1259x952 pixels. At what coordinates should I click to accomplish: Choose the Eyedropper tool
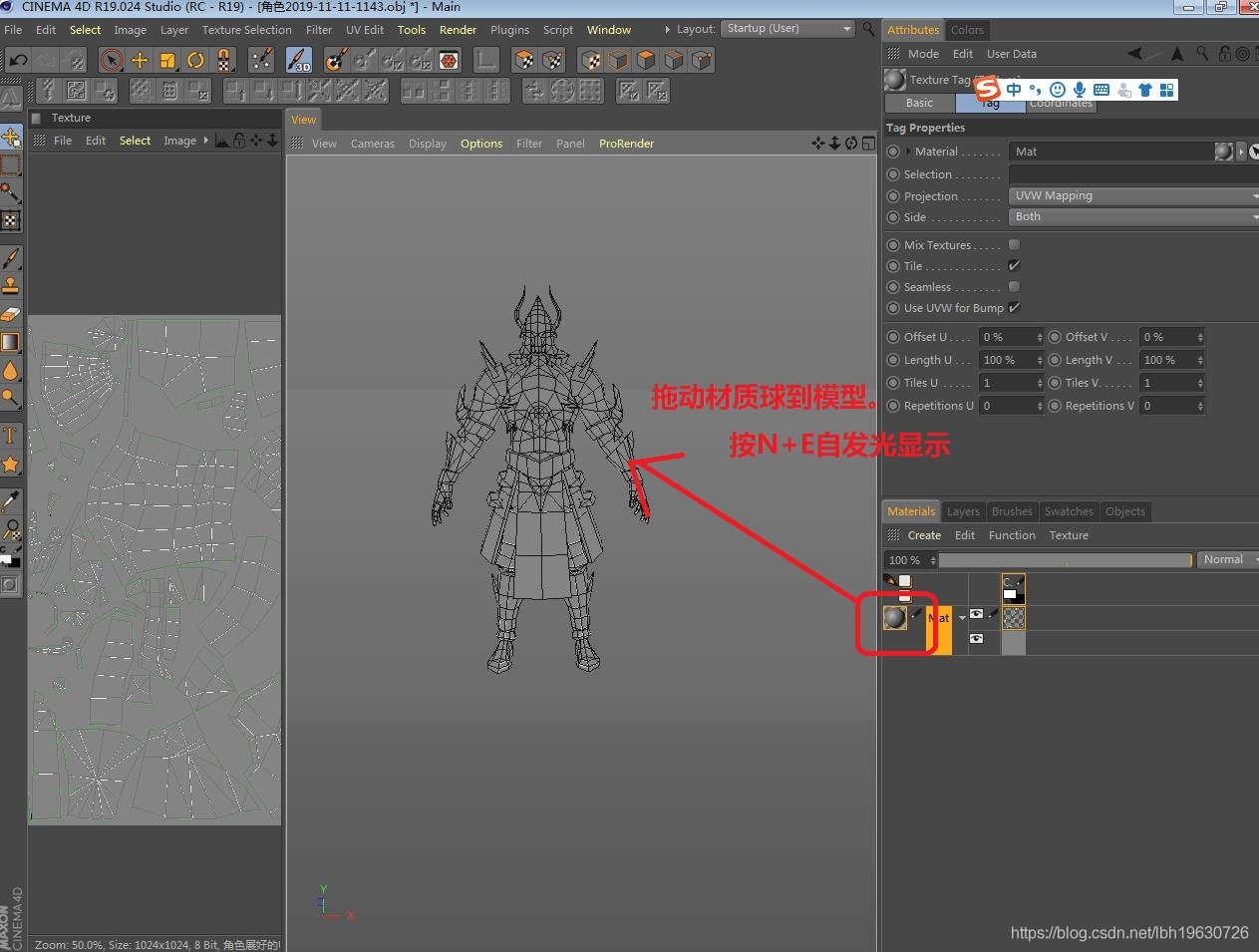pyautogui.click(x=11, y=500)
